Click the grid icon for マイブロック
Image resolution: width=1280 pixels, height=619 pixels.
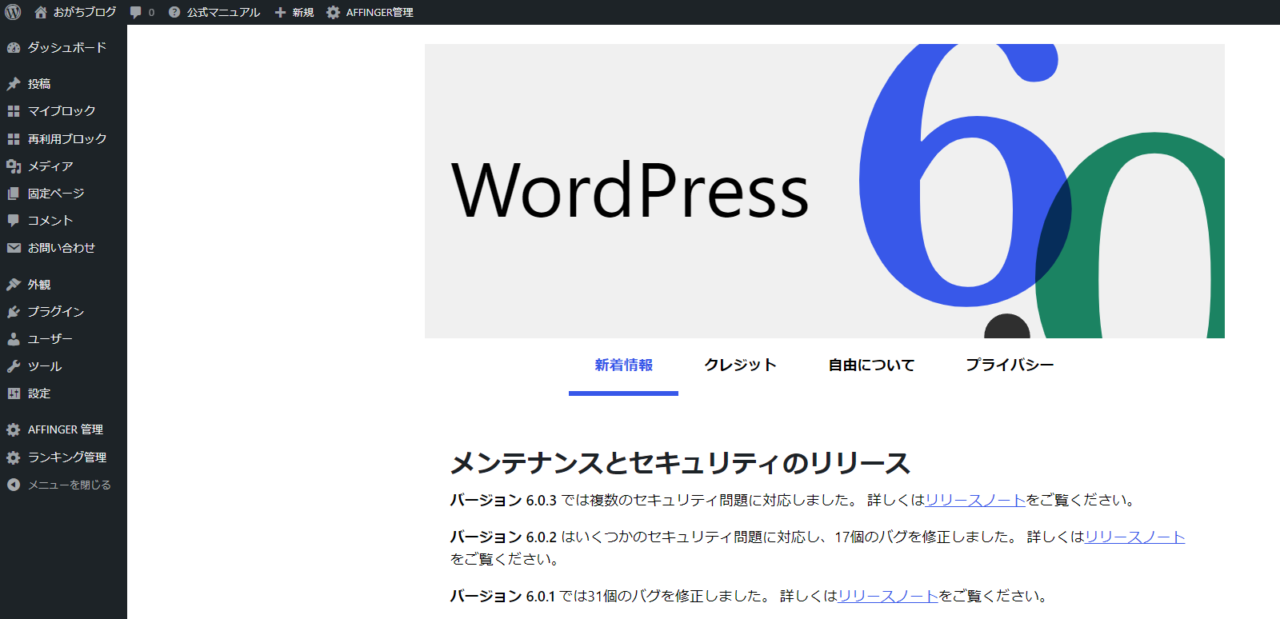pyautogui.click(x=14, y=111)
